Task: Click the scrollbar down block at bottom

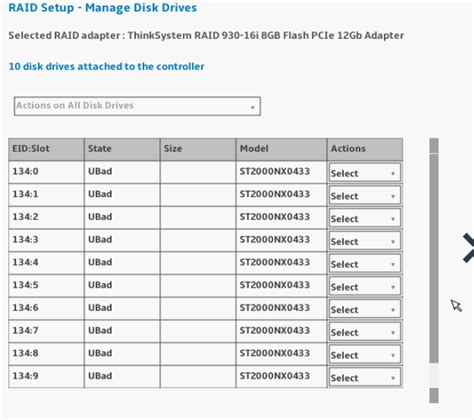Action: (x=434, y=396)
